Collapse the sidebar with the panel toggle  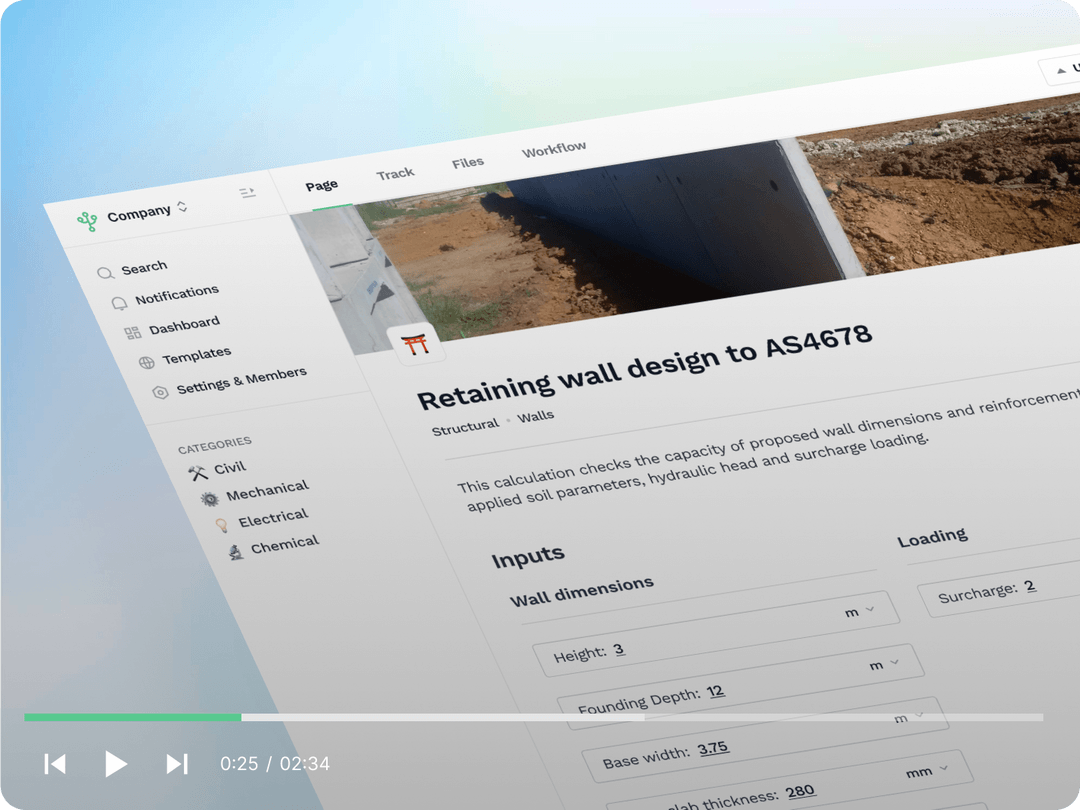248,192
